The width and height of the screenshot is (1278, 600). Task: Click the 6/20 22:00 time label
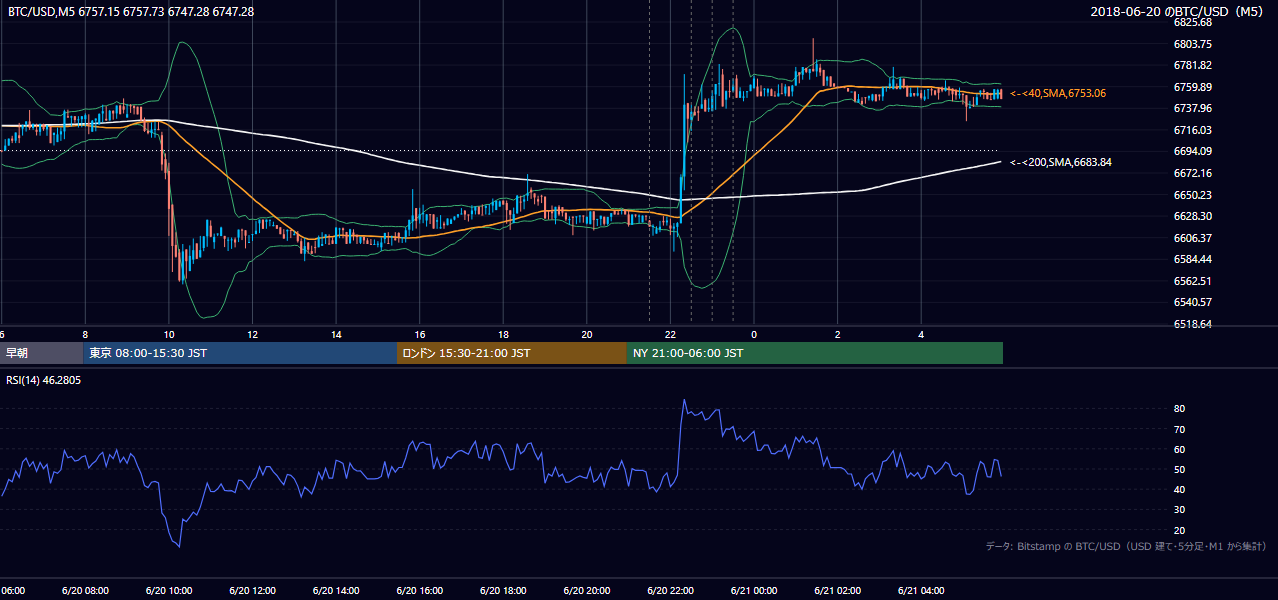[x=671, y=590]
